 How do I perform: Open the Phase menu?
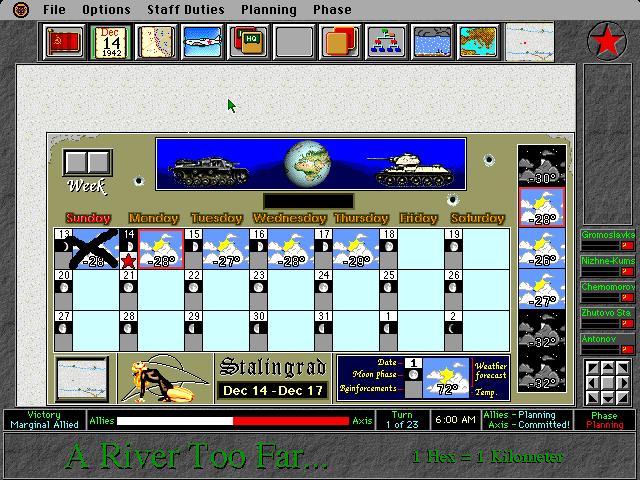pyautogui.click(x=332, y=10)
